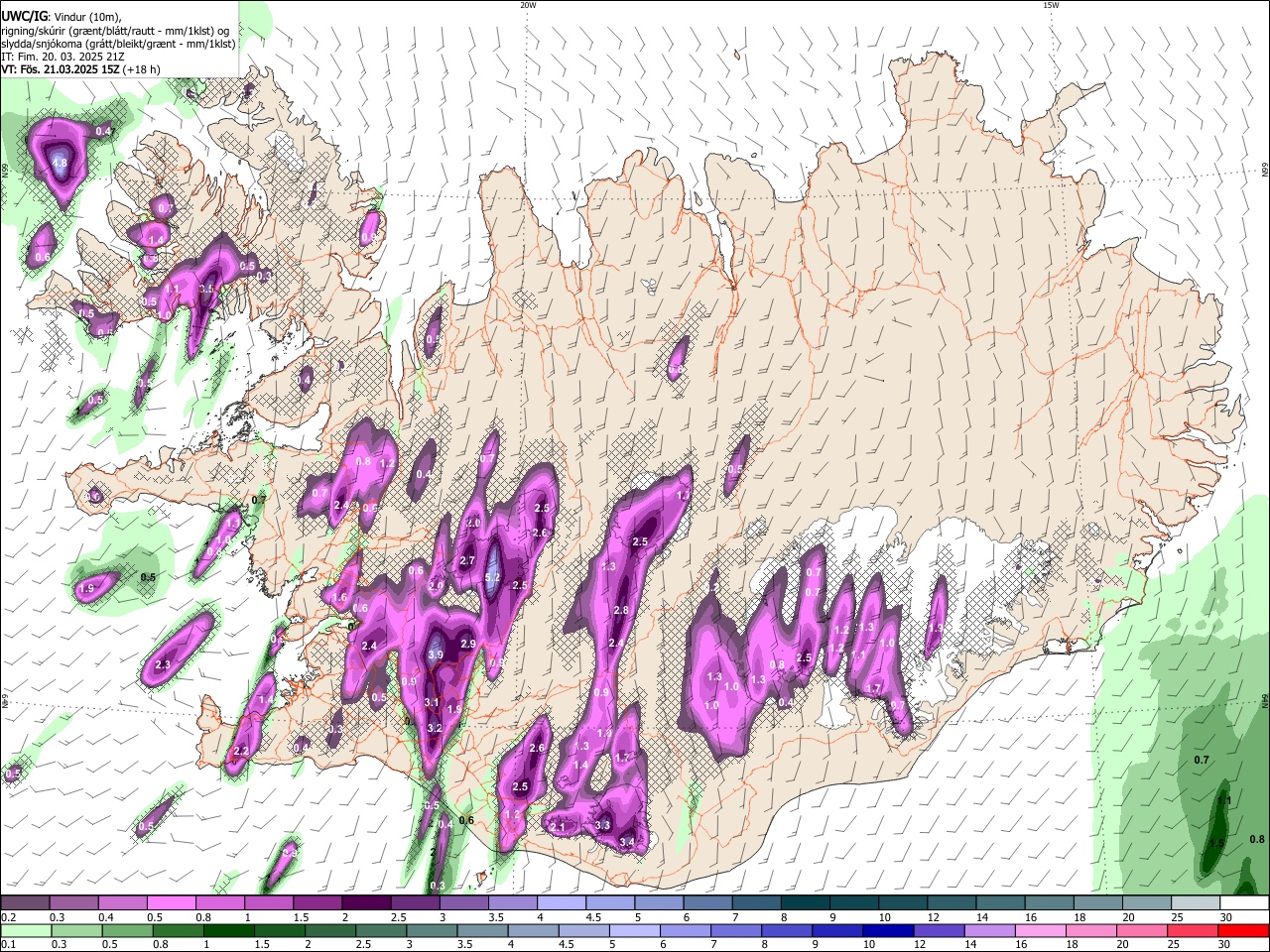This screenshot has height=952, width=1270.
Task: Click the navy blue rain swatch between 10 and 12
Action: [x=886, y=930]
